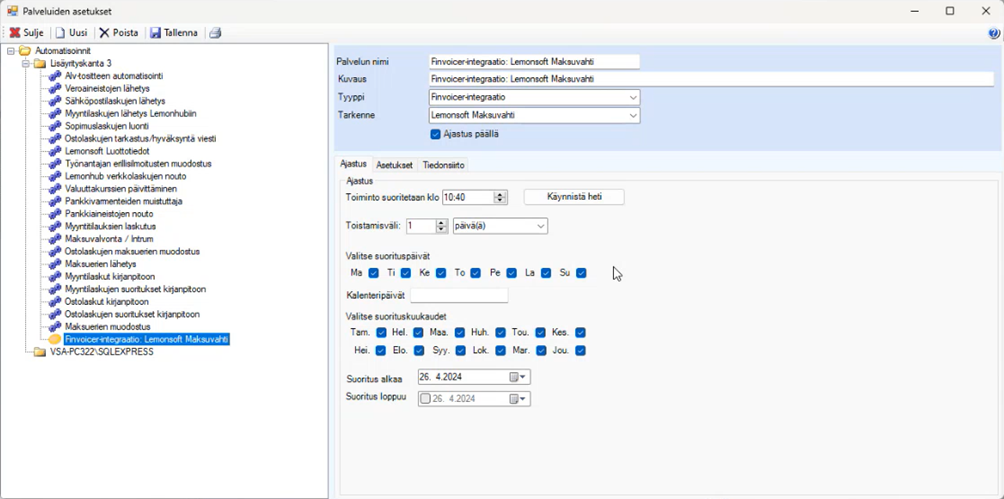
Task: Expand the päivä(ä) interval unit dropdown
Action: tap(541, 227)
